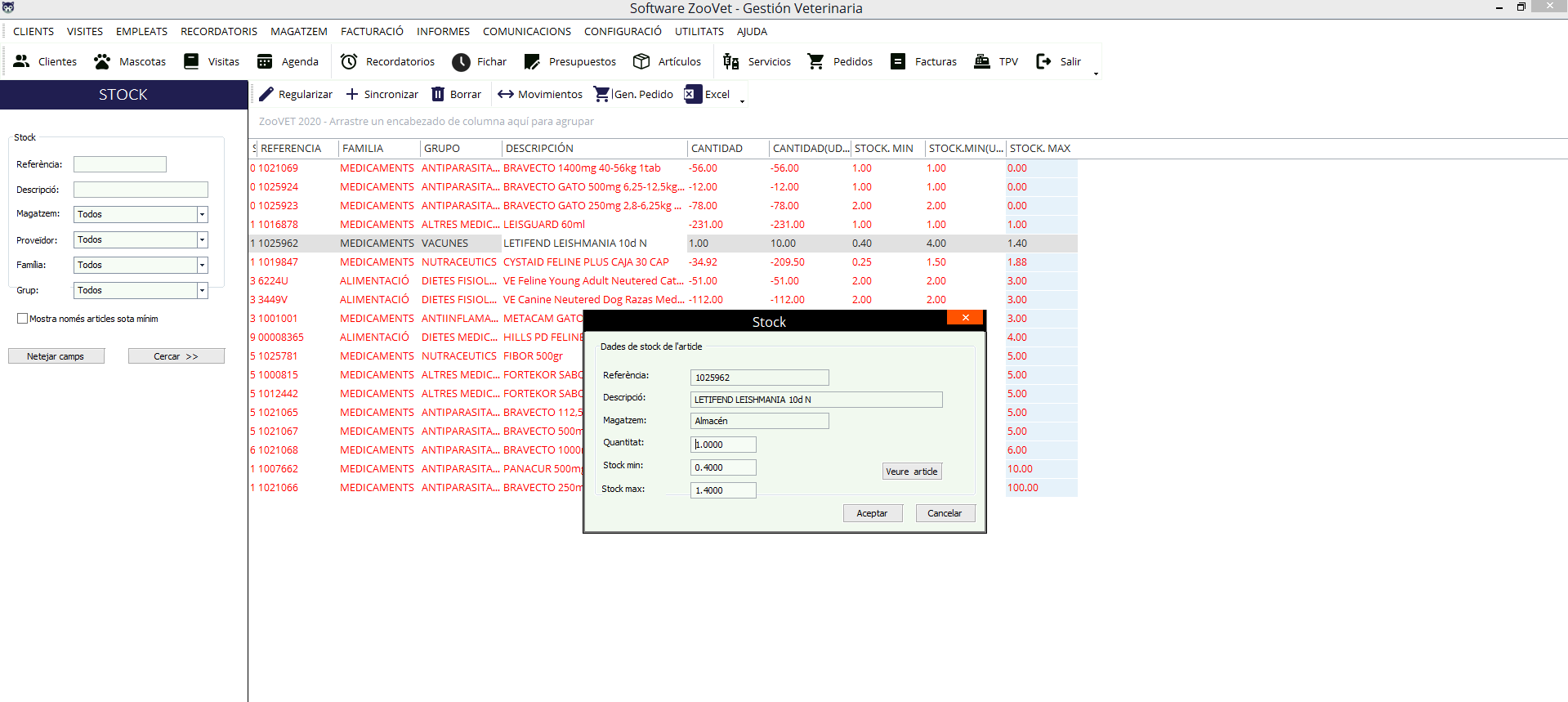Image resolution: width=1568 pixels, height=702 pixels.
Task: Click Cancelar in Stock dialog
Action: [945, 513]
